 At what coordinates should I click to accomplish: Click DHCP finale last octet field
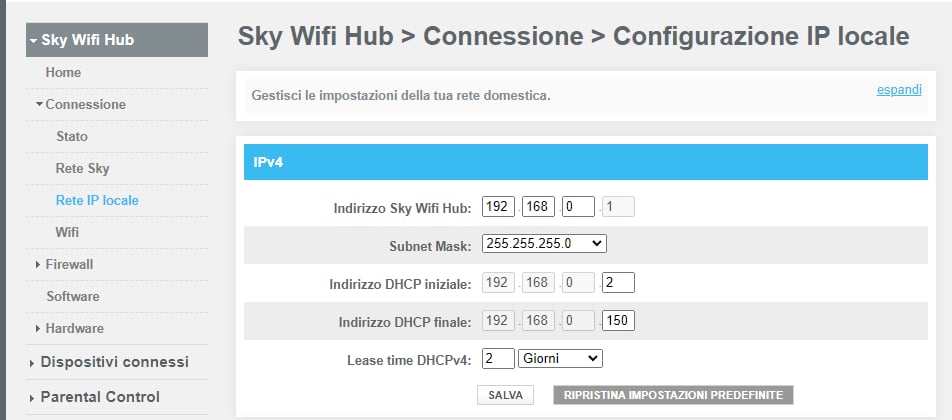pyautogui.click(x=618, y=321)
